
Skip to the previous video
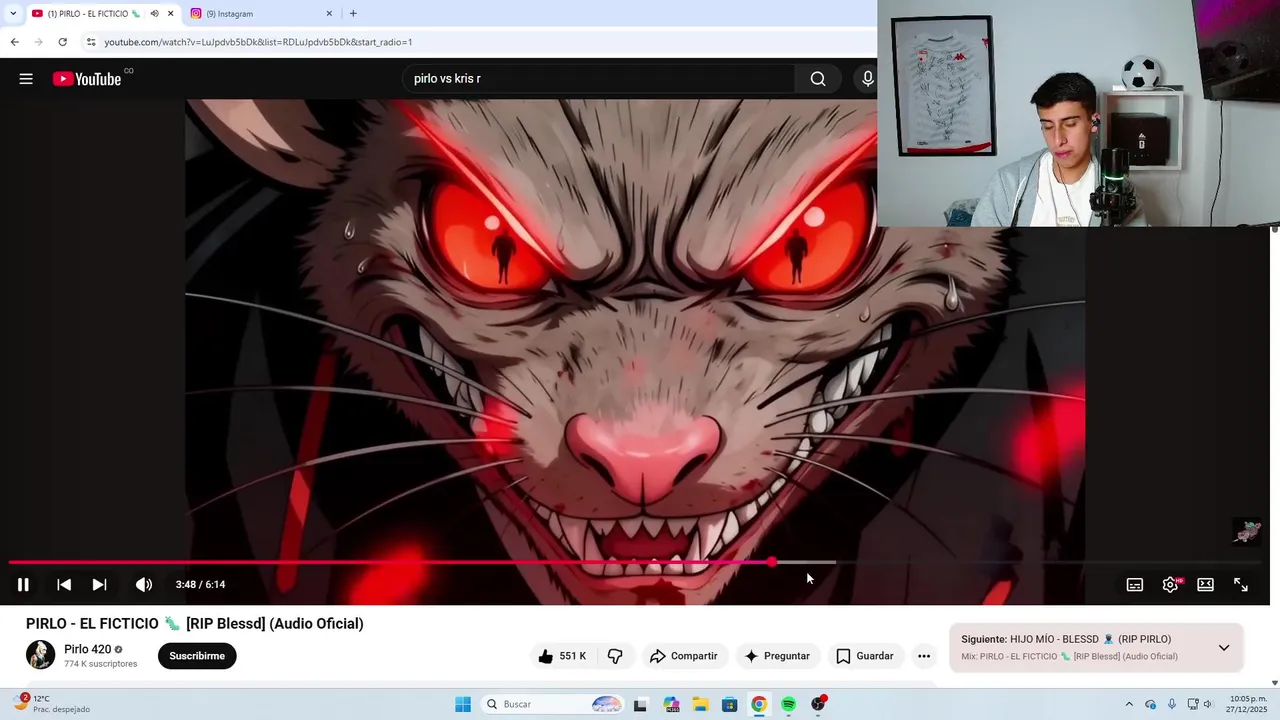[x=63, y=585]
